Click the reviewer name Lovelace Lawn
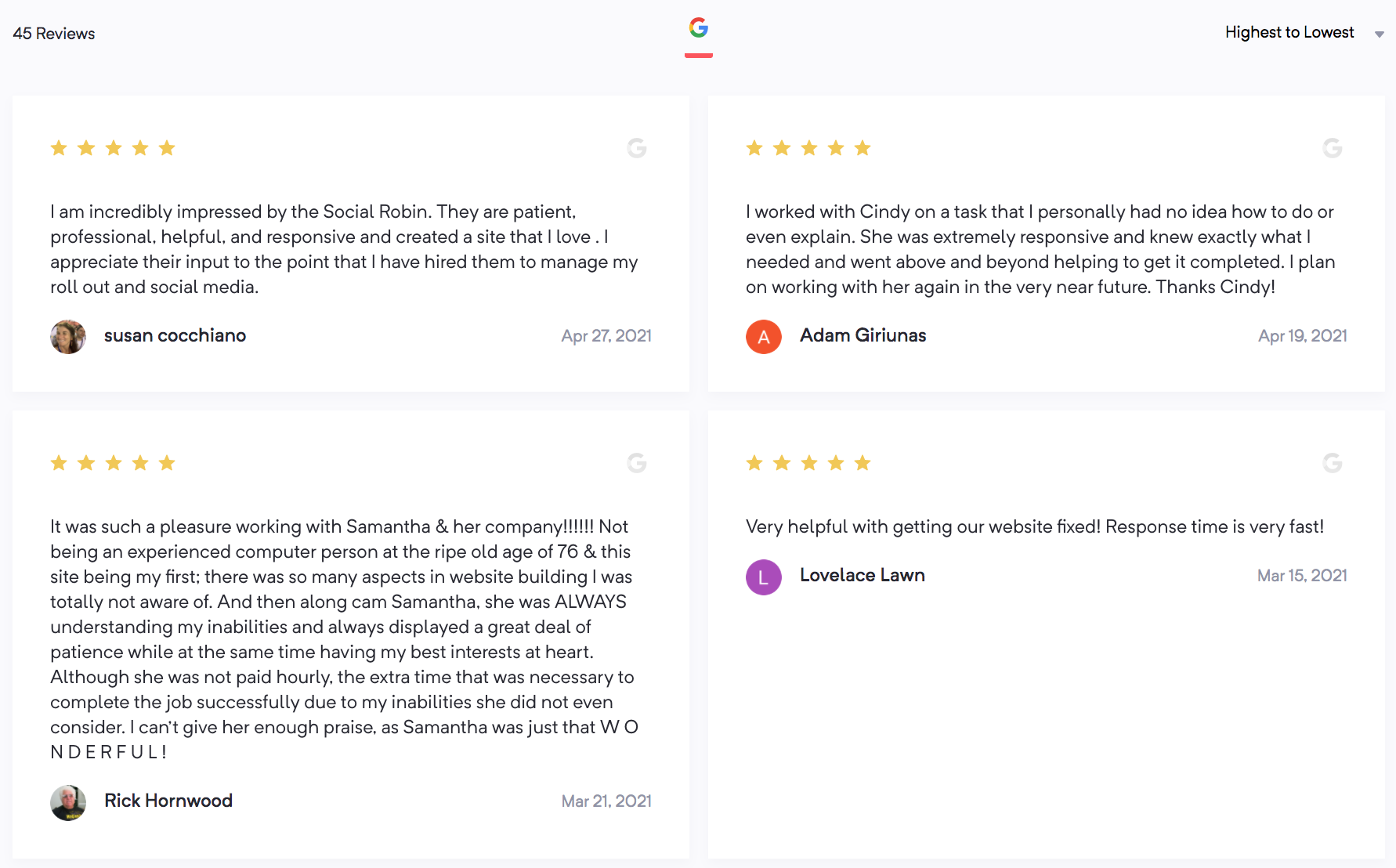This screenshot has height=868, width=1396. [862, 575]
